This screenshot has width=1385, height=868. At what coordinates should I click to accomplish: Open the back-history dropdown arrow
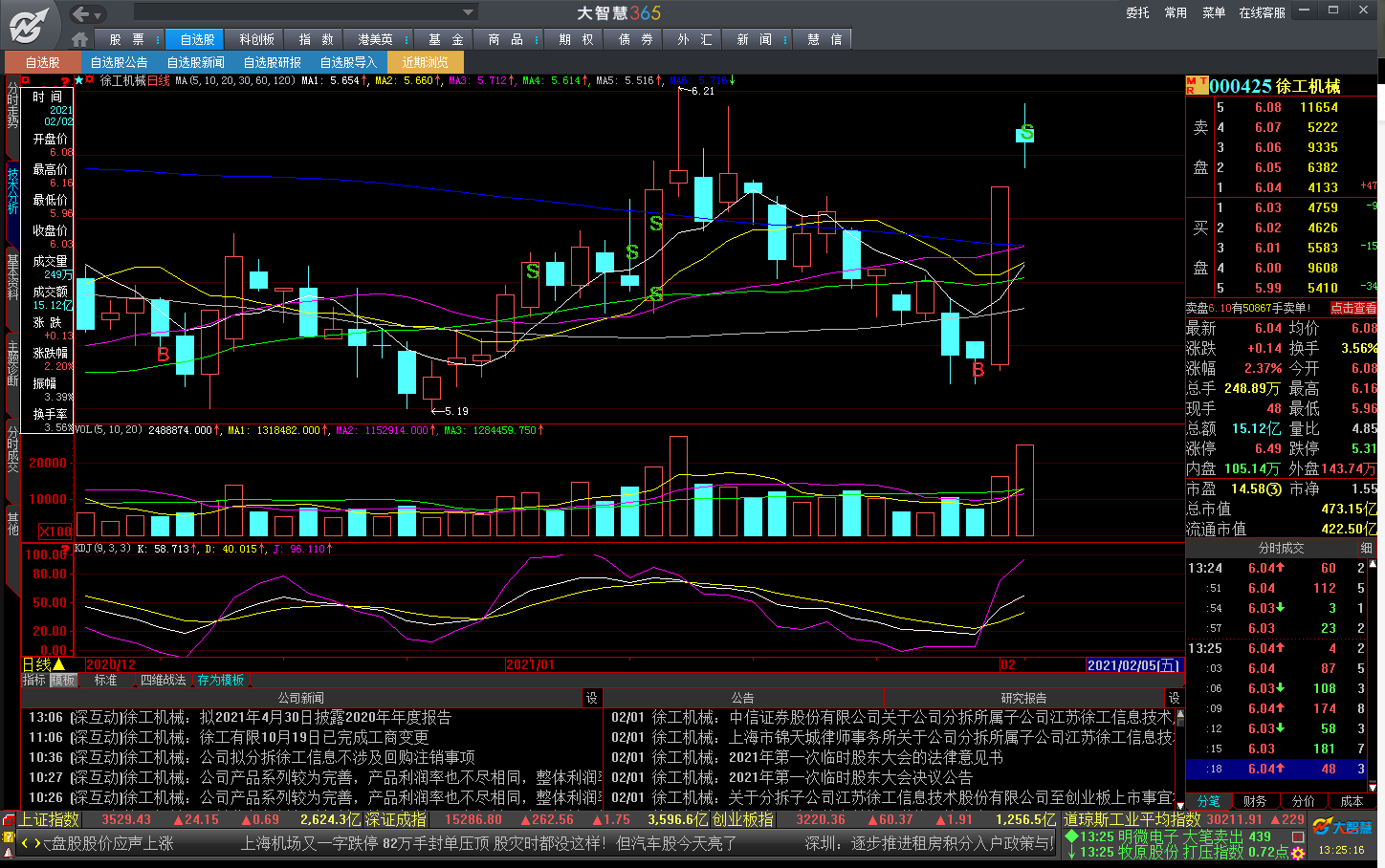(99, 15)
